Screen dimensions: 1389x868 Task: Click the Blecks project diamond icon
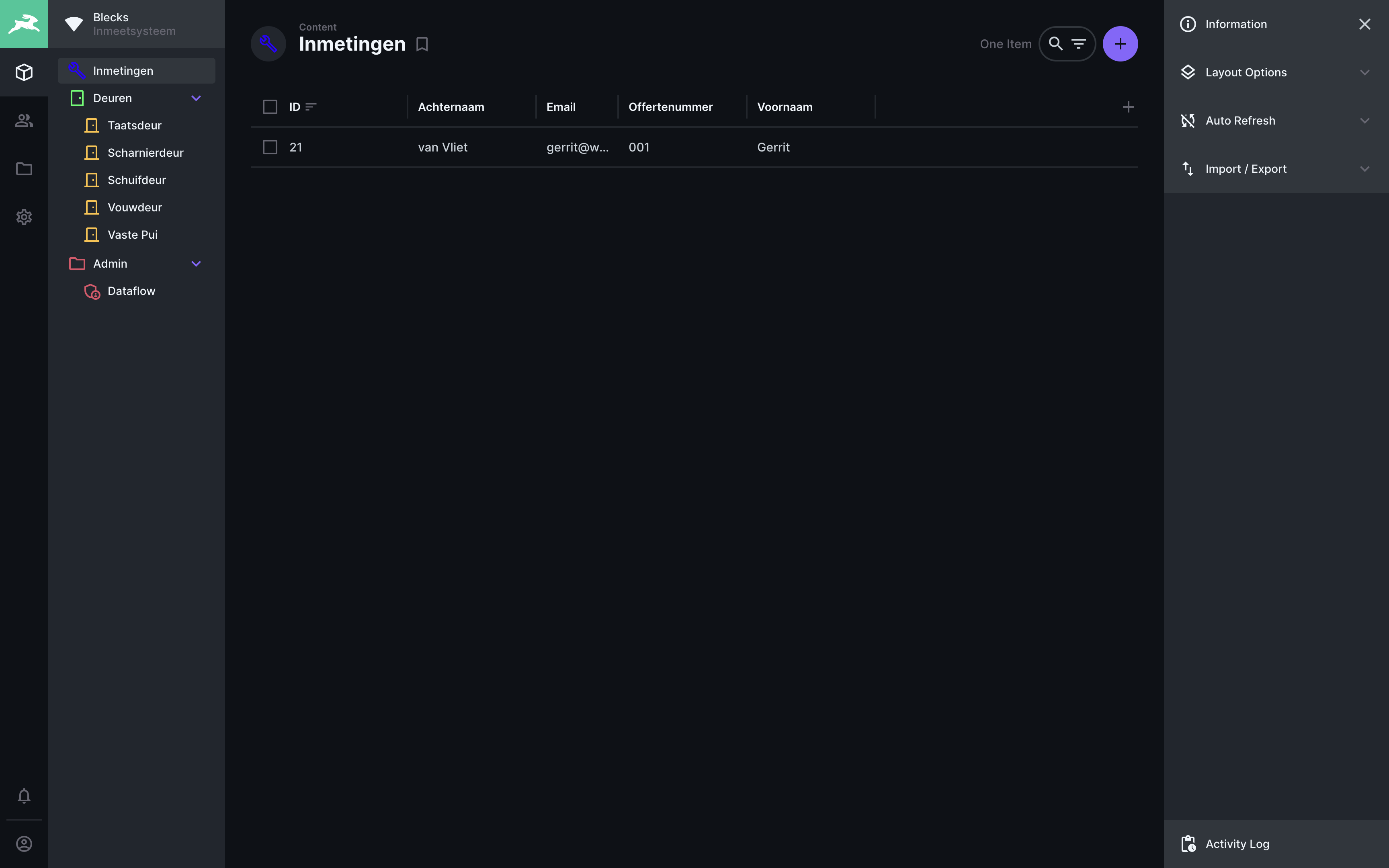[x=74, y=24]
